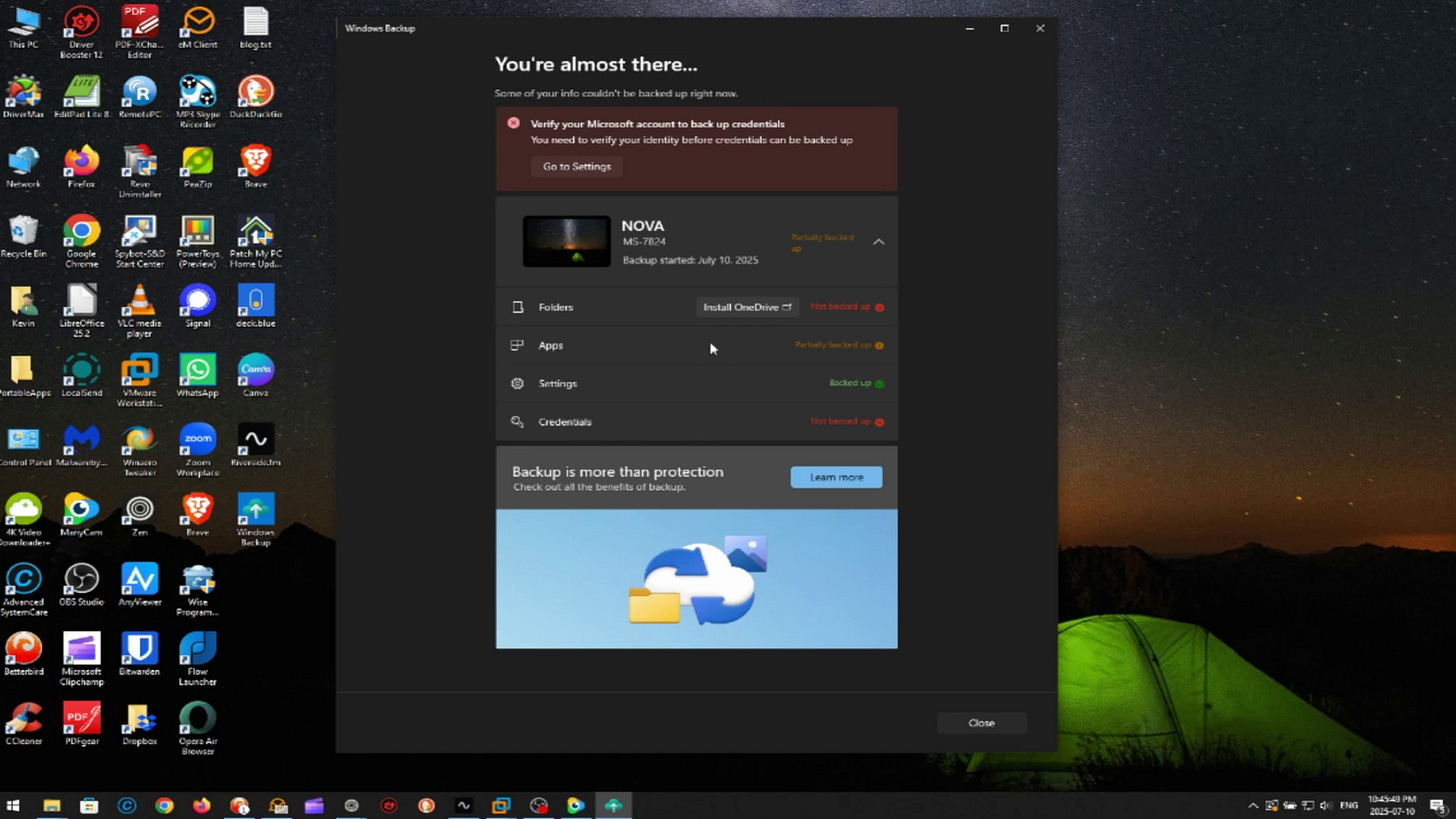Select the Driver Booster 12 desktop icon
Image resolution: width=1456 pixels, height=819 pixels.
[x=81, y=33]
